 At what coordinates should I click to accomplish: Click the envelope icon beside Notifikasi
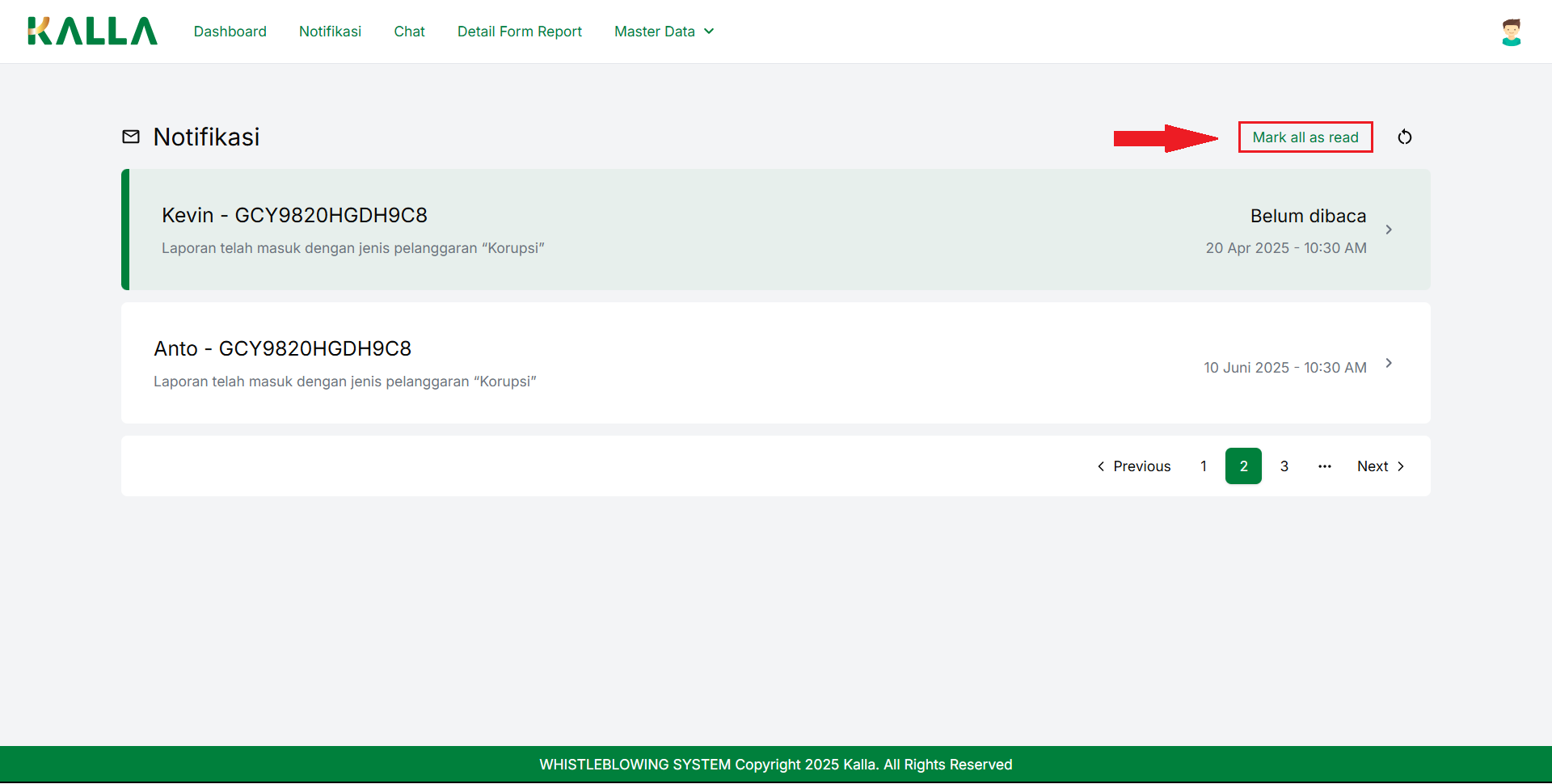[131, 137]
